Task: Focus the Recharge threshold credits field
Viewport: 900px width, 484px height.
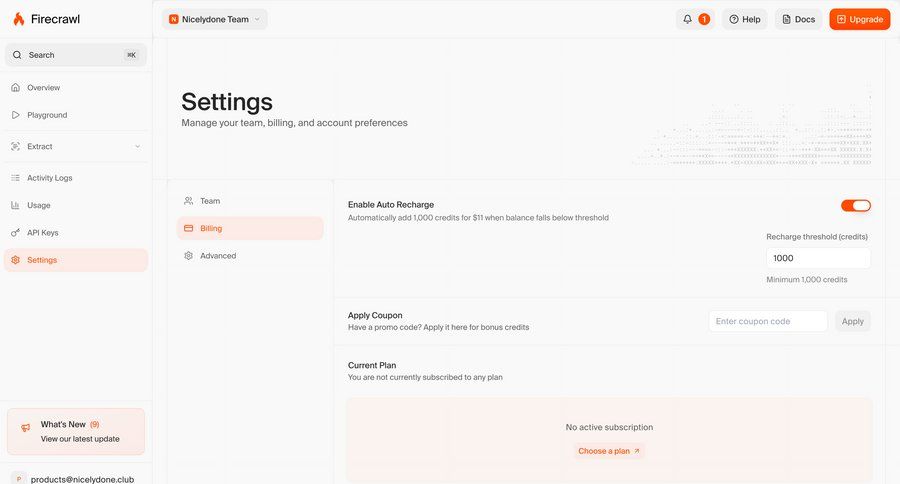Action: [x=817, y=258]
